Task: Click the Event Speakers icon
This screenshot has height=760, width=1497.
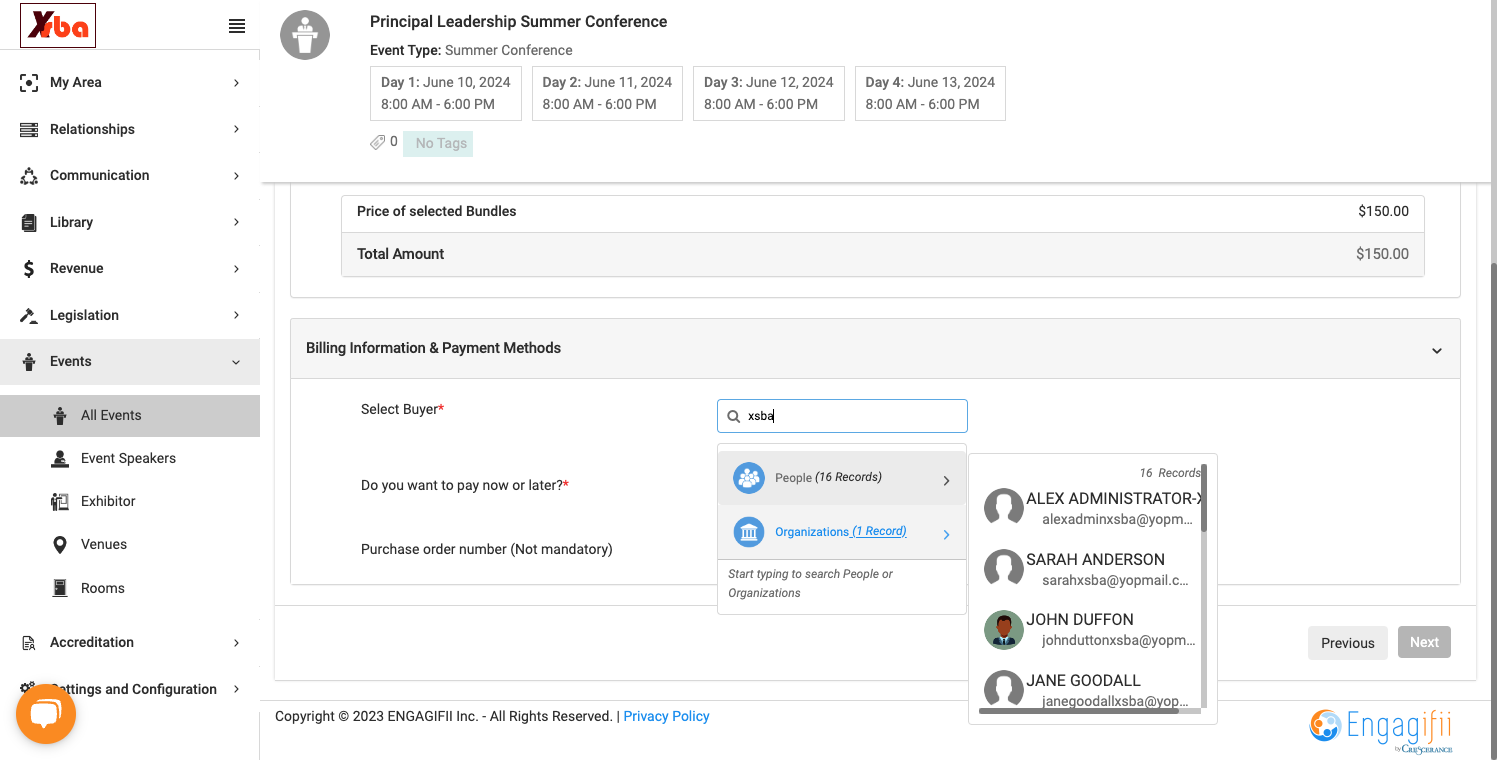Action: click(x=60, y=458)
